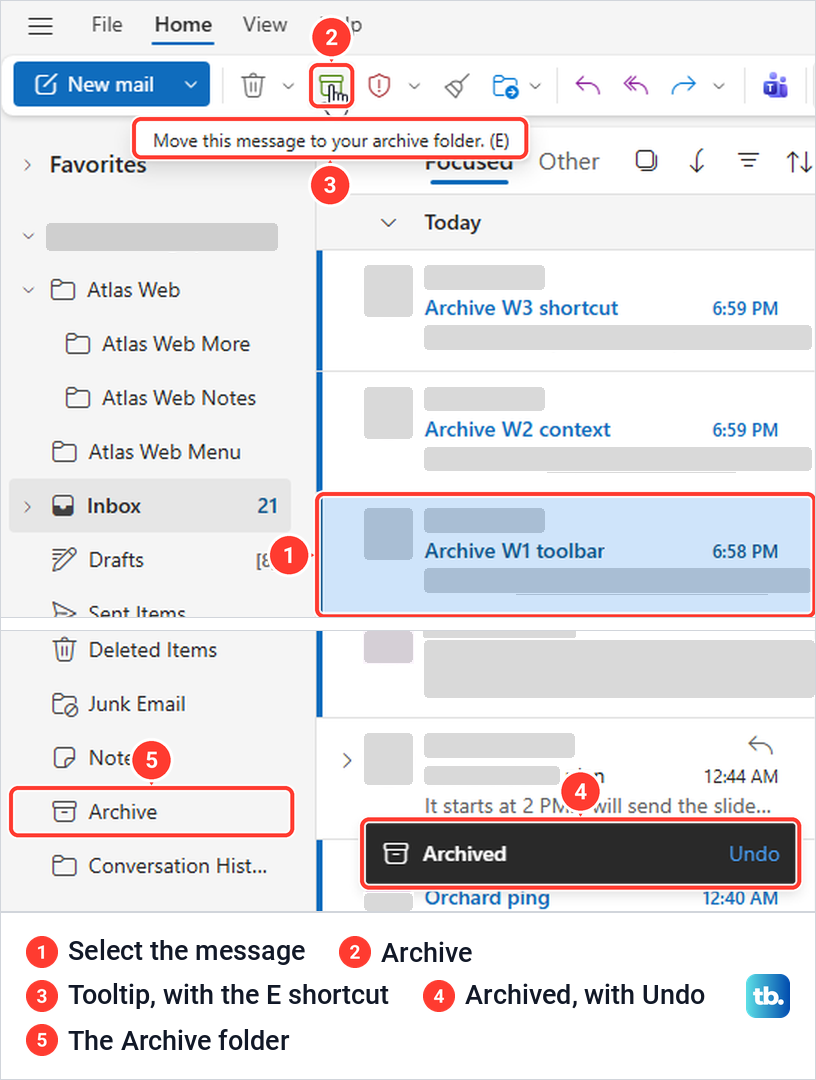Expand the Inbox folder chevron
Screen dimensions: 816x1080
[x=28, y=506]
